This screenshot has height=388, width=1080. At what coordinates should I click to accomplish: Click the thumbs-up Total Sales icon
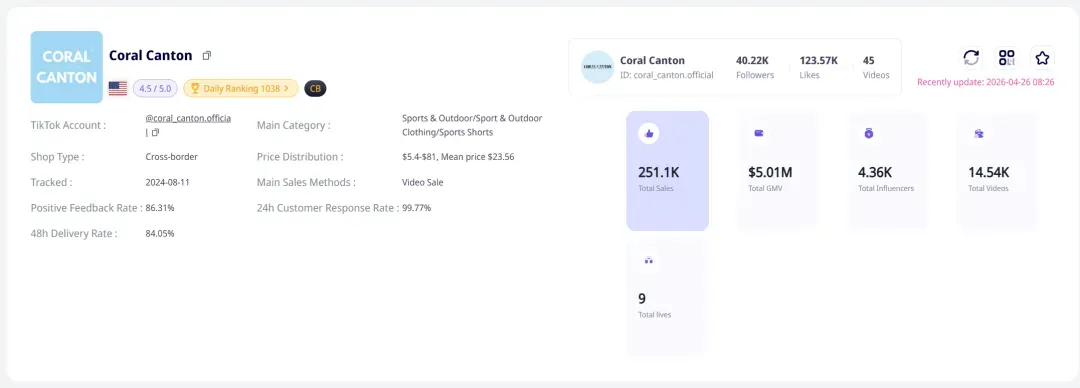pos(647,134)
